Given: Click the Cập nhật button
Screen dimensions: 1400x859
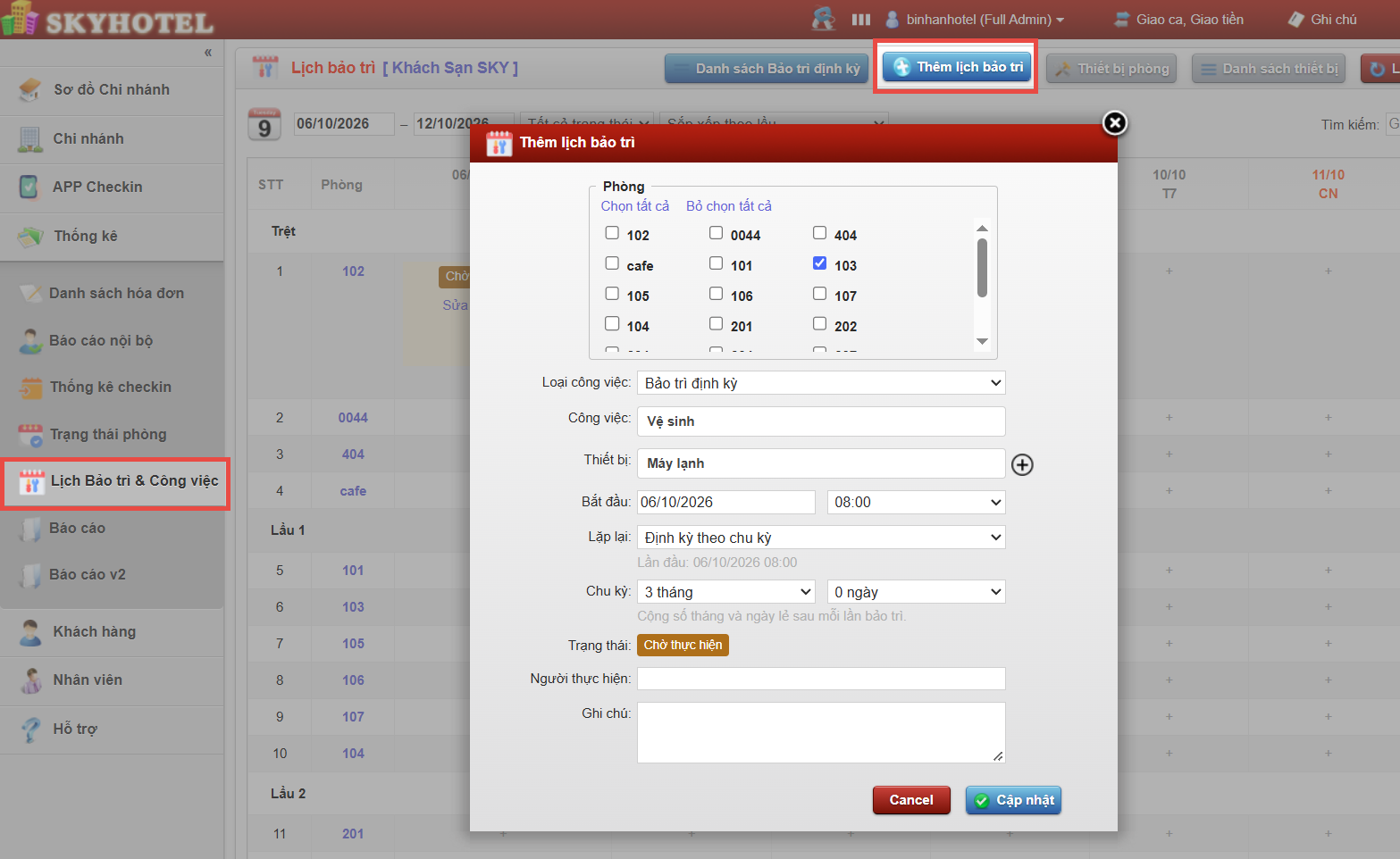Looking at the screenshot, I should pyautogui.click(x=1013, y=800).
